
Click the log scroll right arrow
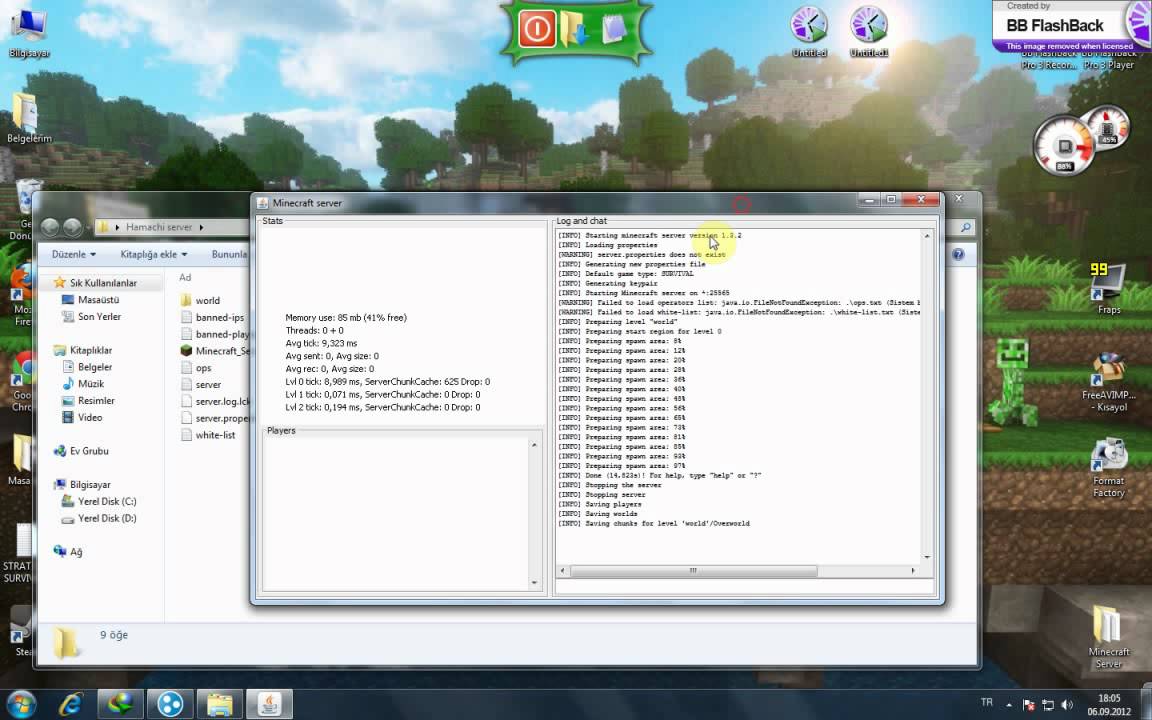[x=913, y=571]
